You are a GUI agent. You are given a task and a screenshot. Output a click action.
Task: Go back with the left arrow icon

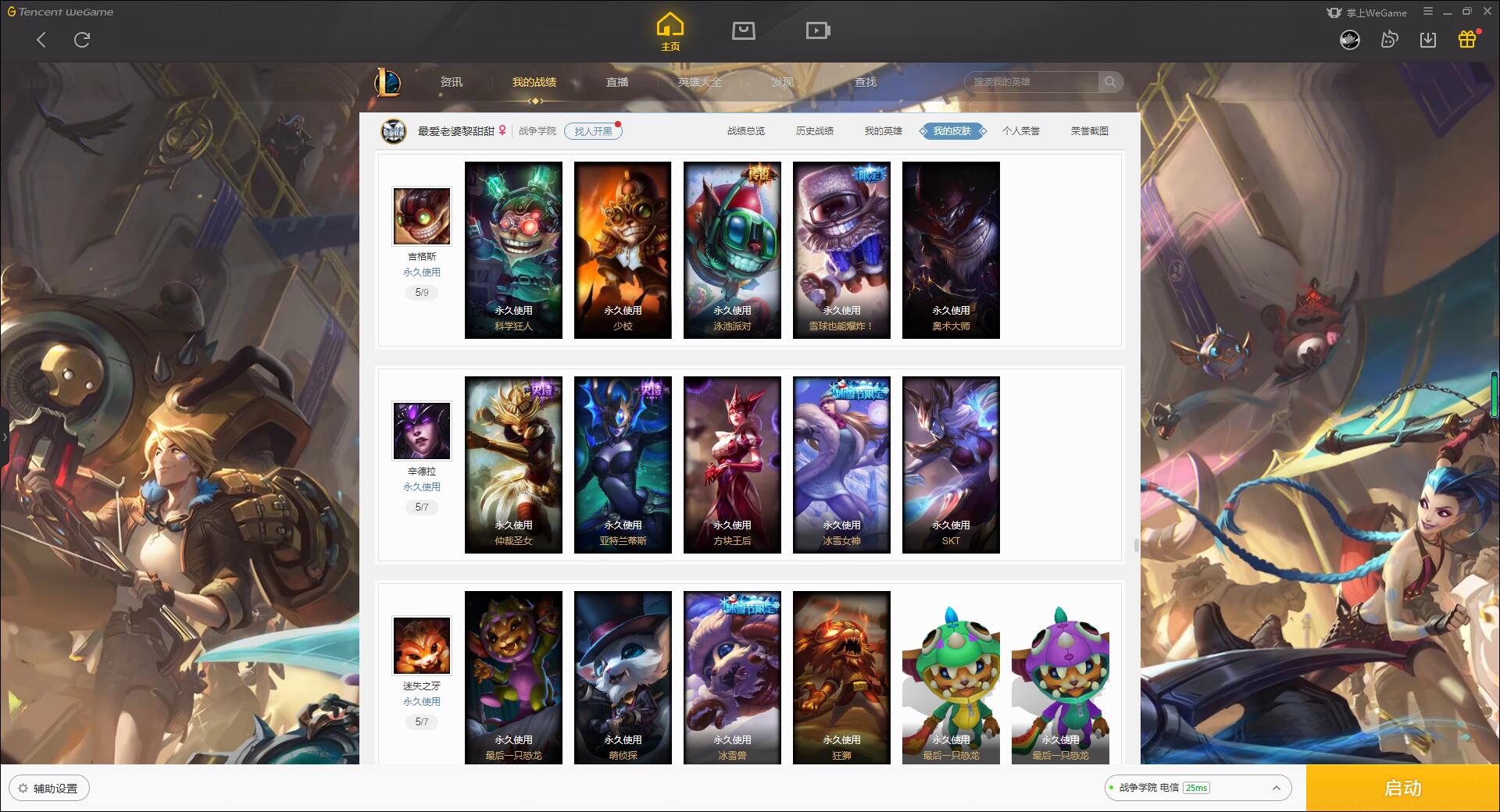[x=41, y=40]
